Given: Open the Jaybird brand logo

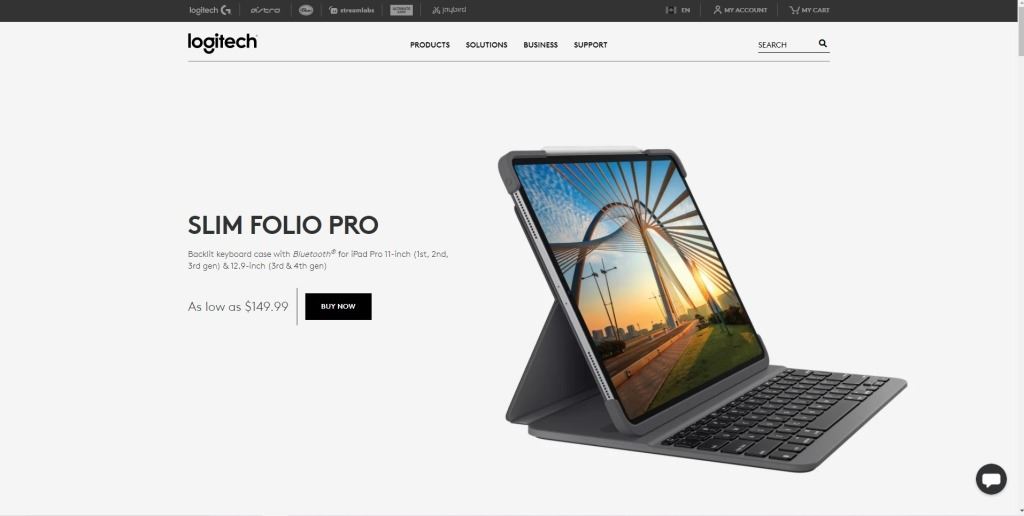Looking at the screenshot, I should pyautogui.click(x=449, y=10).
